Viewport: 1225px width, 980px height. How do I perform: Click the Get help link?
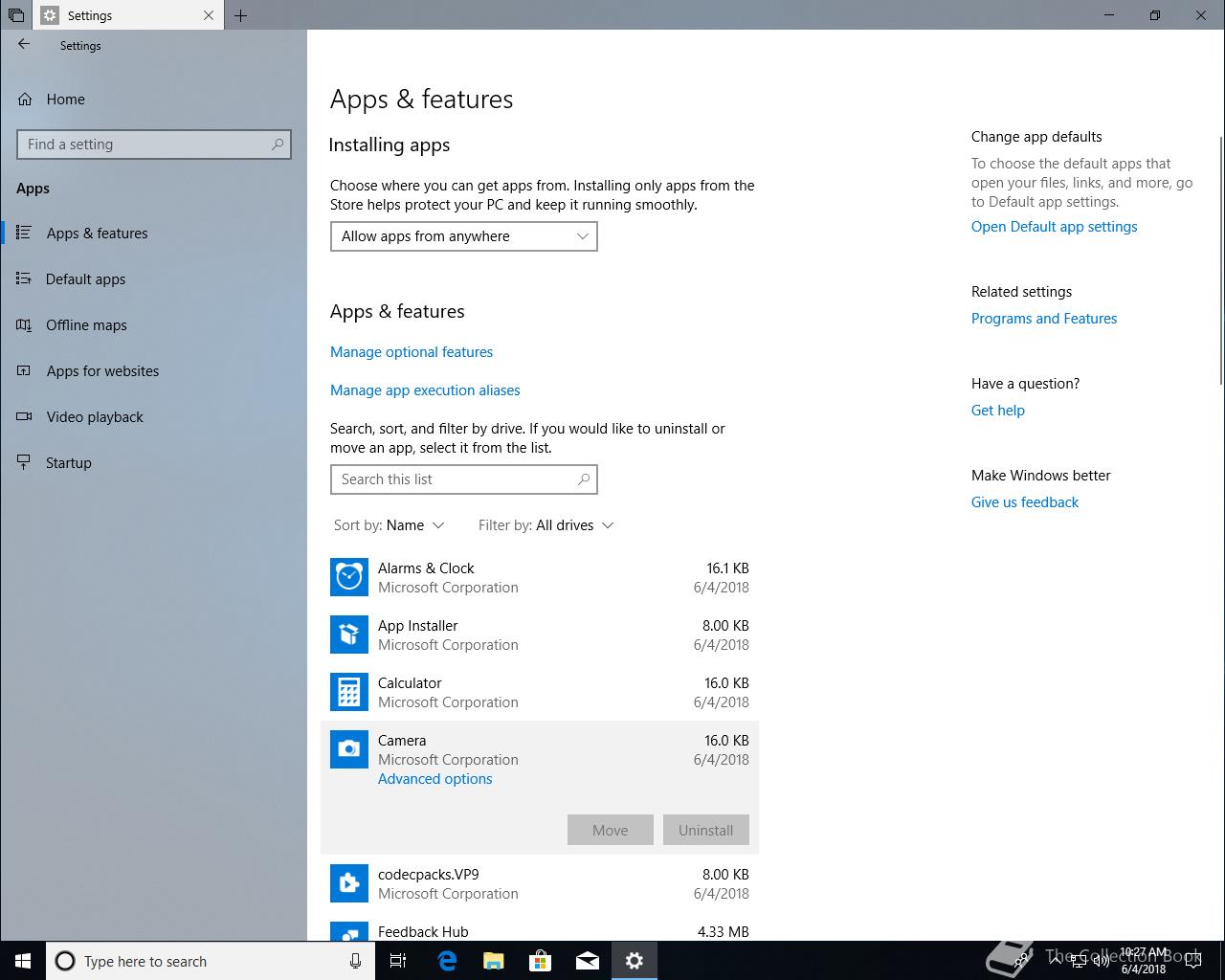[x=998, y=411]
